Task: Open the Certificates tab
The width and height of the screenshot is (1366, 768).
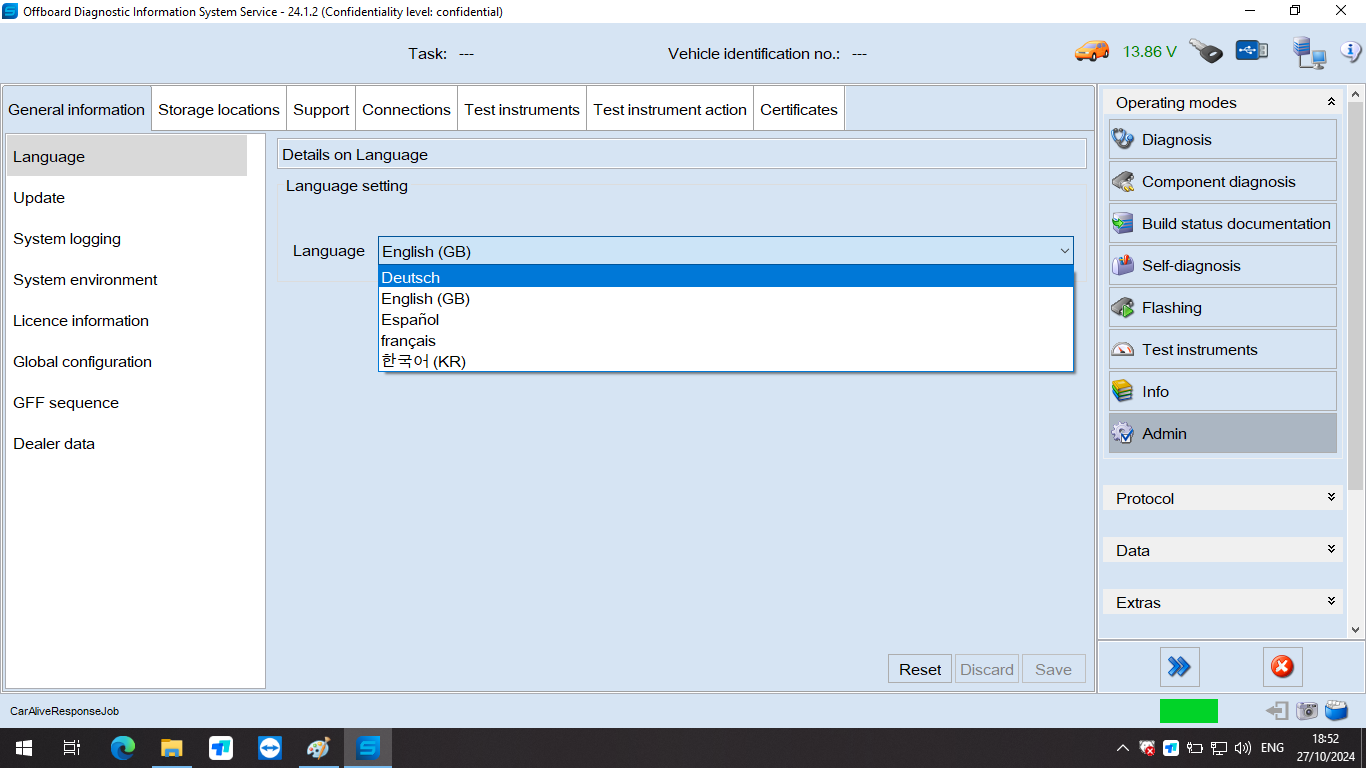Action: pyautogui.click(x=798, y=110)
